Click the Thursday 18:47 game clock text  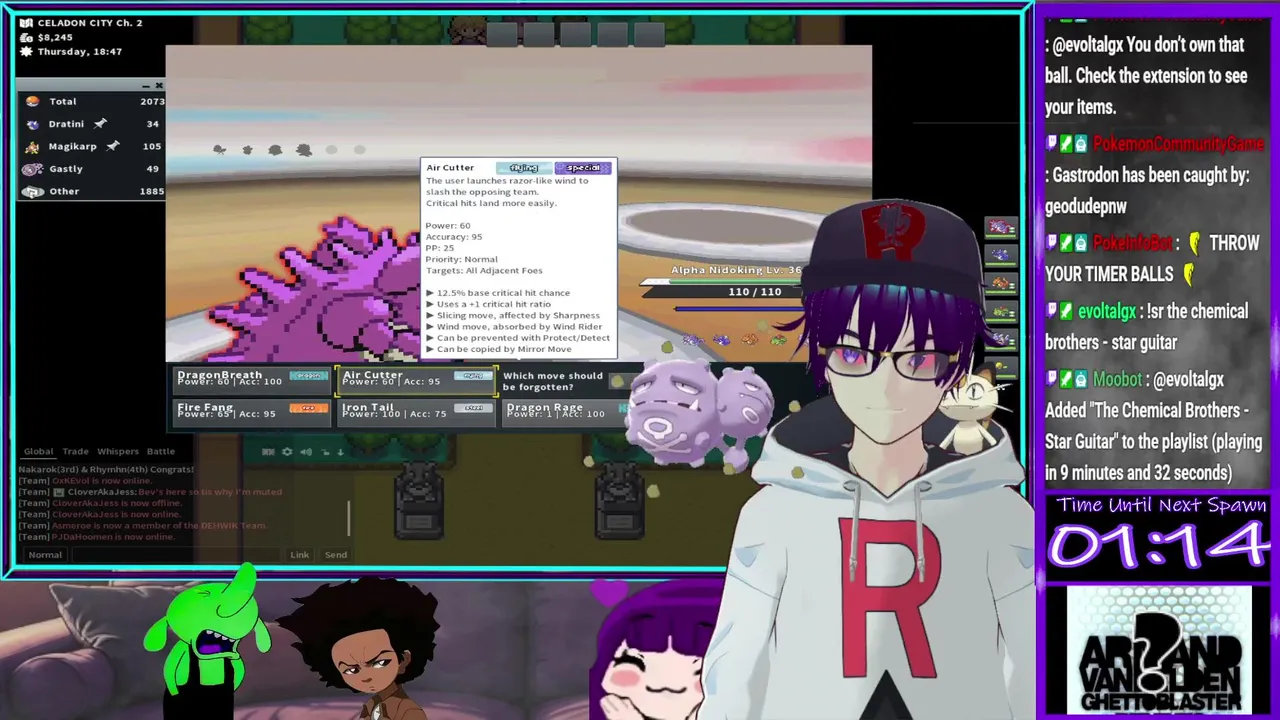(79, 51)
